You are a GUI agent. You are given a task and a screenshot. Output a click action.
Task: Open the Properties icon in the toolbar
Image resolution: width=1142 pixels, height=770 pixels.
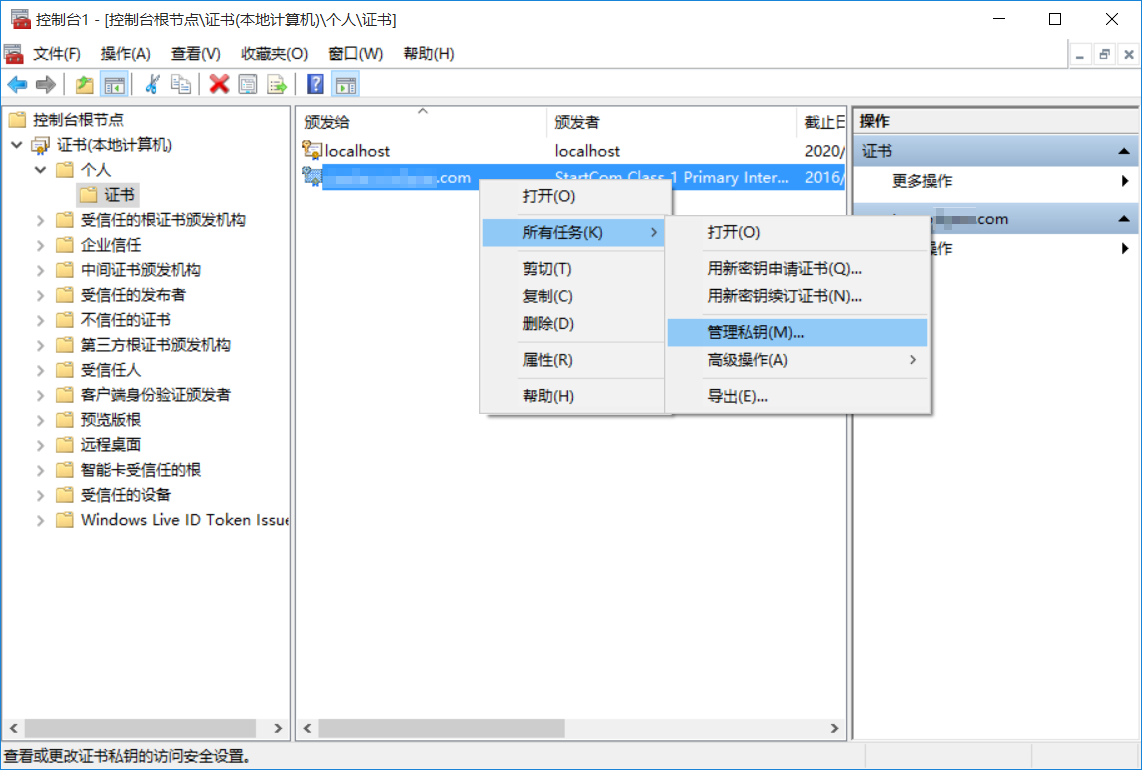pos(249,84)
